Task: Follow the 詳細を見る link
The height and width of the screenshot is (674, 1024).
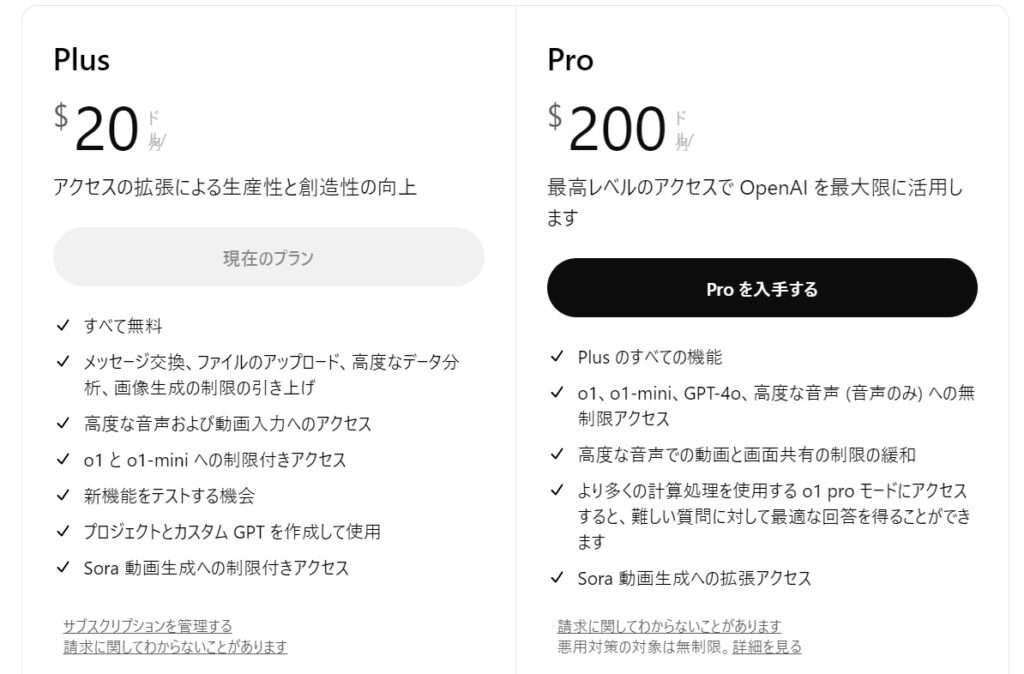Action: (767, 647)
